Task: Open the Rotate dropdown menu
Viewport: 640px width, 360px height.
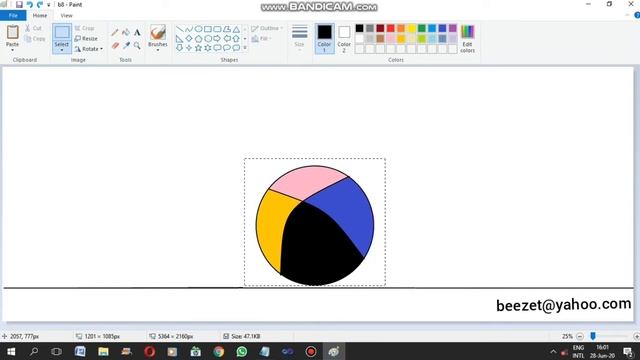Action: [x=89, y=49]
